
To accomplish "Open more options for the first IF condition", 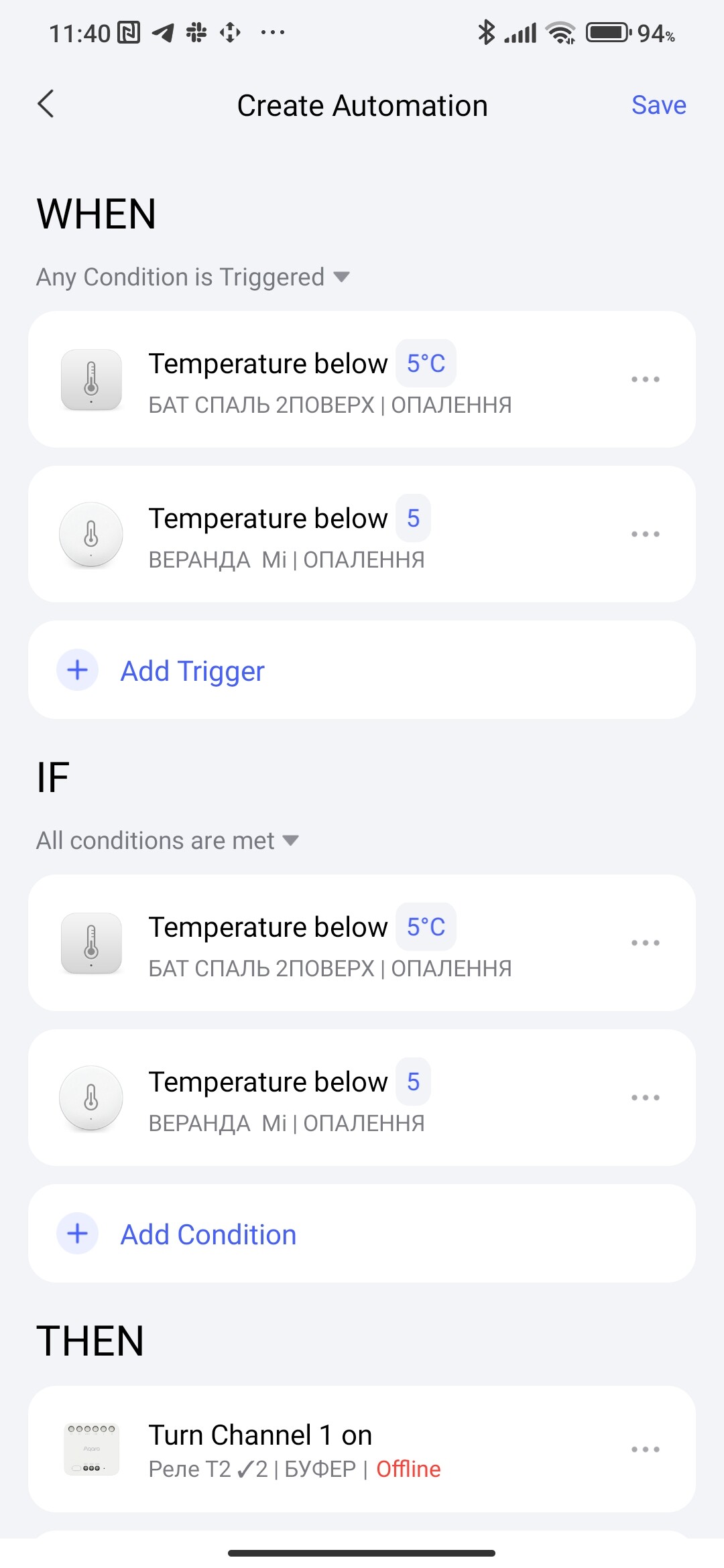I will coord(645,943).
